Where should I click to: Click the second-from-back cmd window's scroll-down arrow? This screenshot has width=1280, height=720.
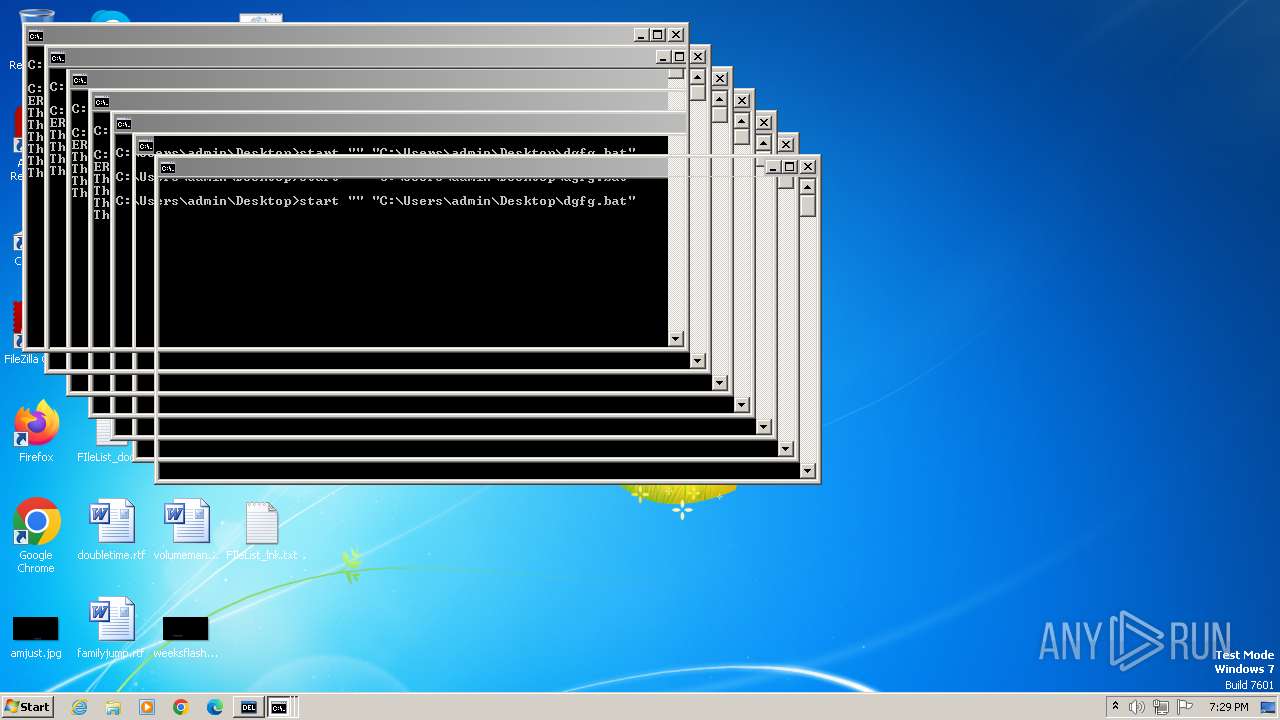[x=698, y=361]
